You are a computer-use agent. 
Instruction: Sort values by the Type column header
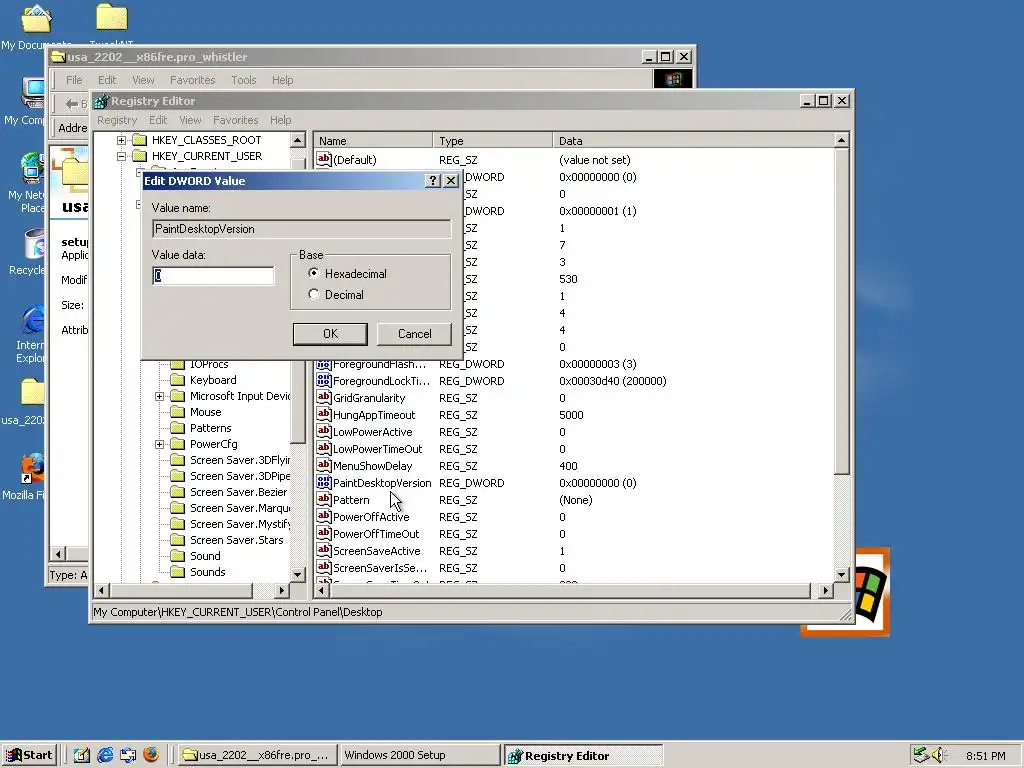(x=492, y=140)
